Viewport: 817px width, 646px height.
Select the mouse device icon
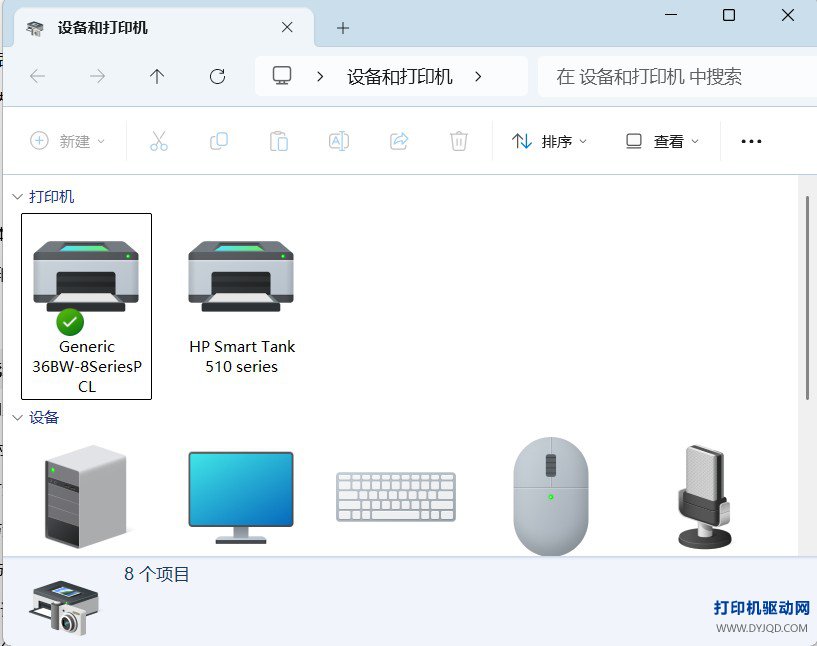coord(551,496)
